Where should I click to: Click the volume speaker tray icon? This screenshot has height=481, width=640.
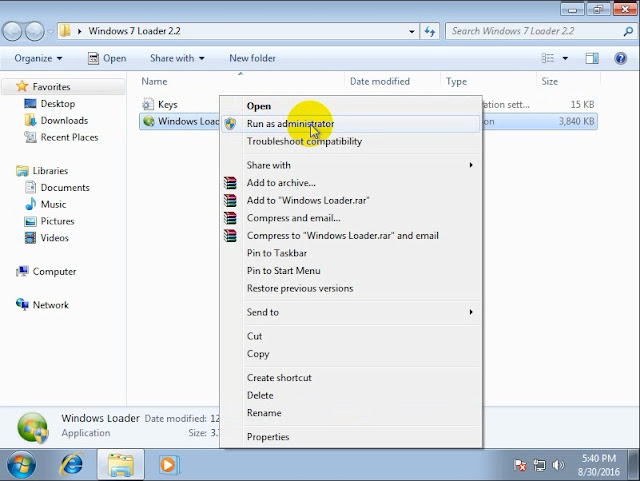tap(558, 465)
